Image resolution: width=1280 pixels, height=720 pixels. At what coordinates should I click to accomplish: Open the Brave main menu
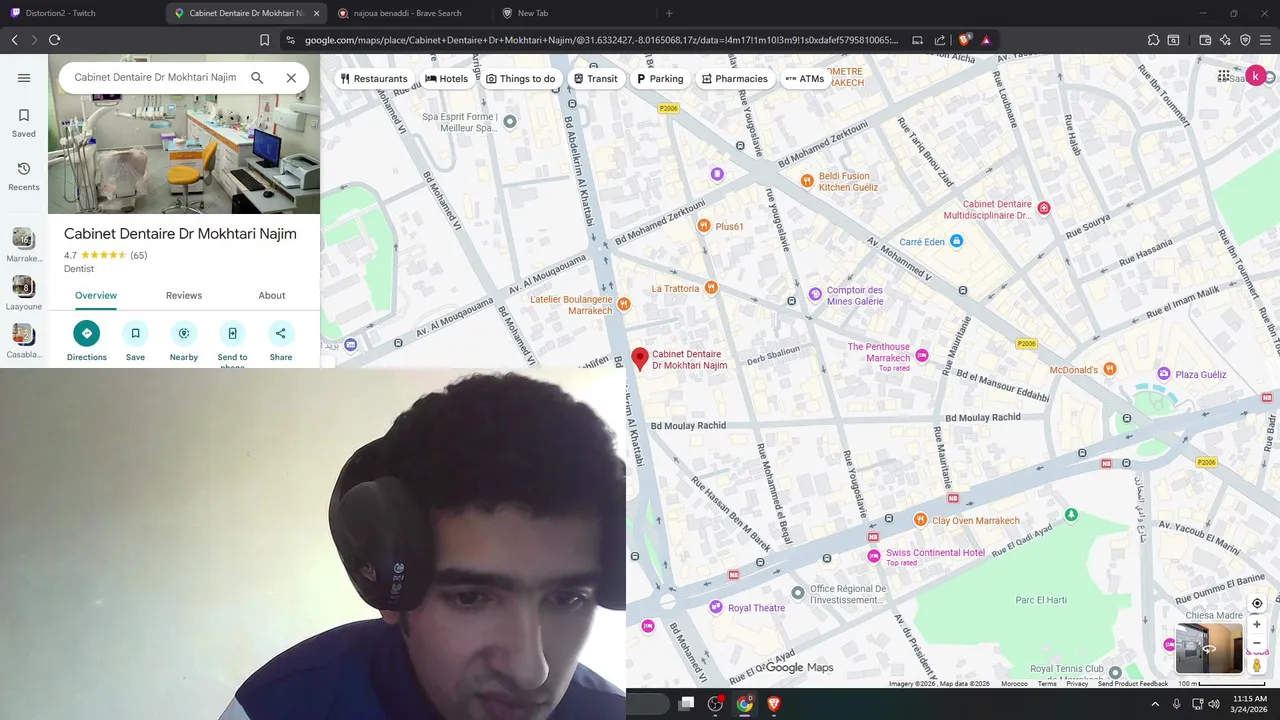tap(1265, 40)
